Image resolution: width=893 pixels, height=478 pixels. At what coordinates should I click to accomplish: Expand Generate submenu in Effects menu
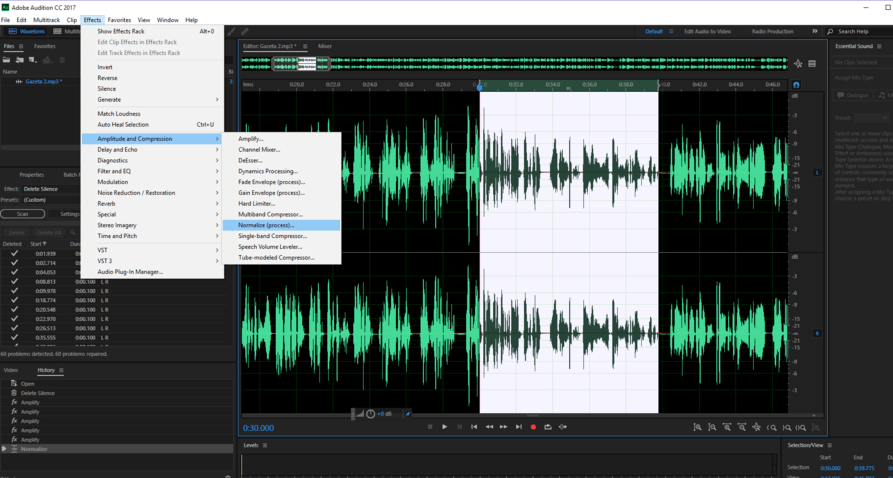[153, 100]
